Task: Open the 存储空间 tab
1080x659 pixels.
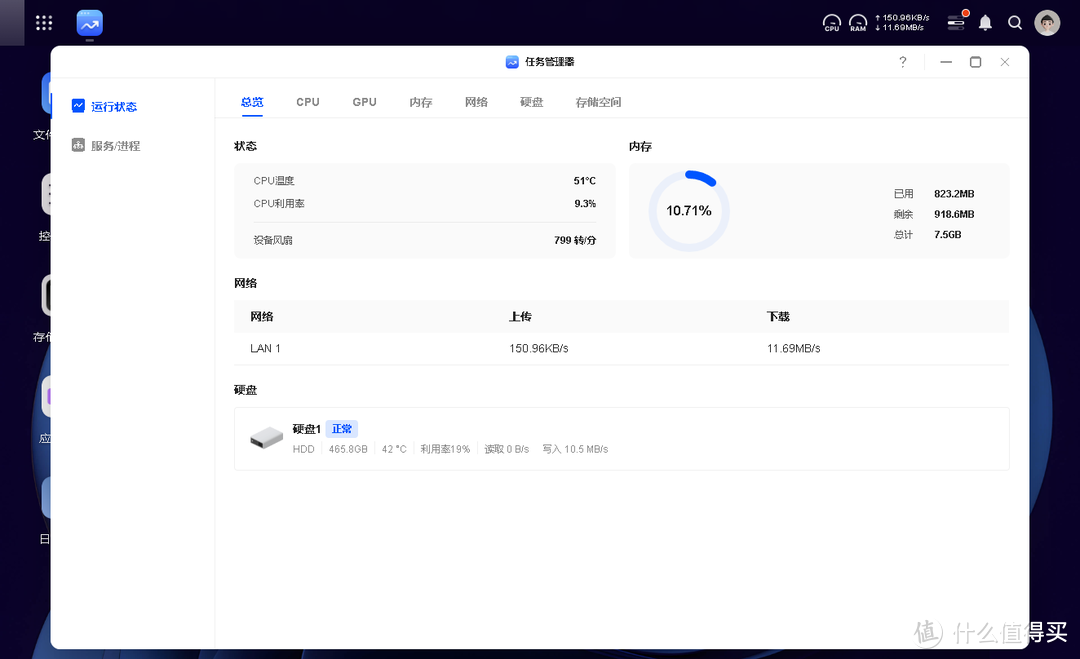Action: click(x=598, y=102)
